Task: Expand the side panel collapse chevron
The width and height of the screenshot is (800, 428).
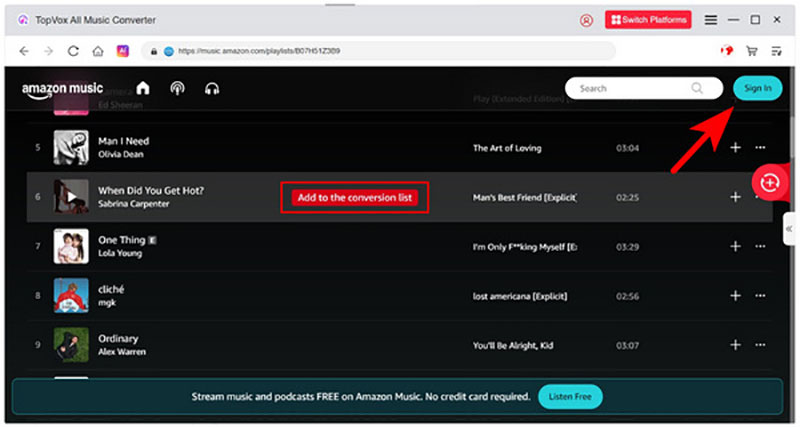Action: click(x=790, y=229)
